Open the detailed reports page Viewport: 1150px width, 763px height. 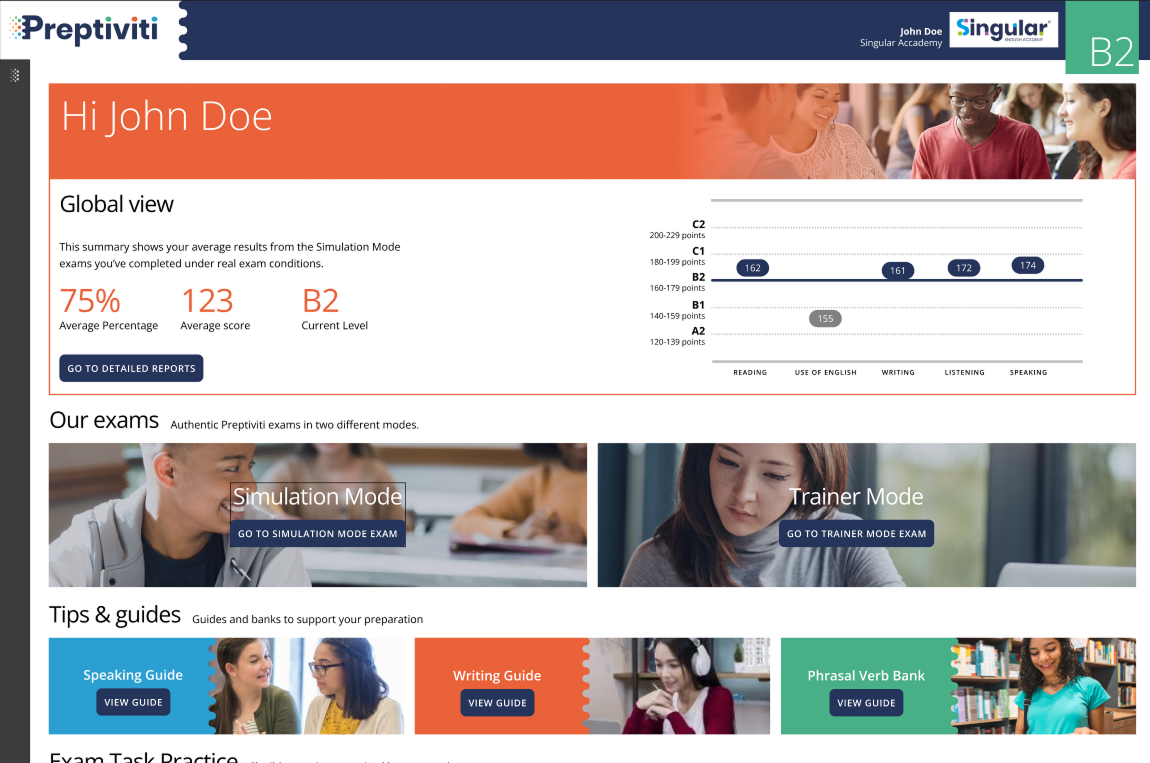131,368
